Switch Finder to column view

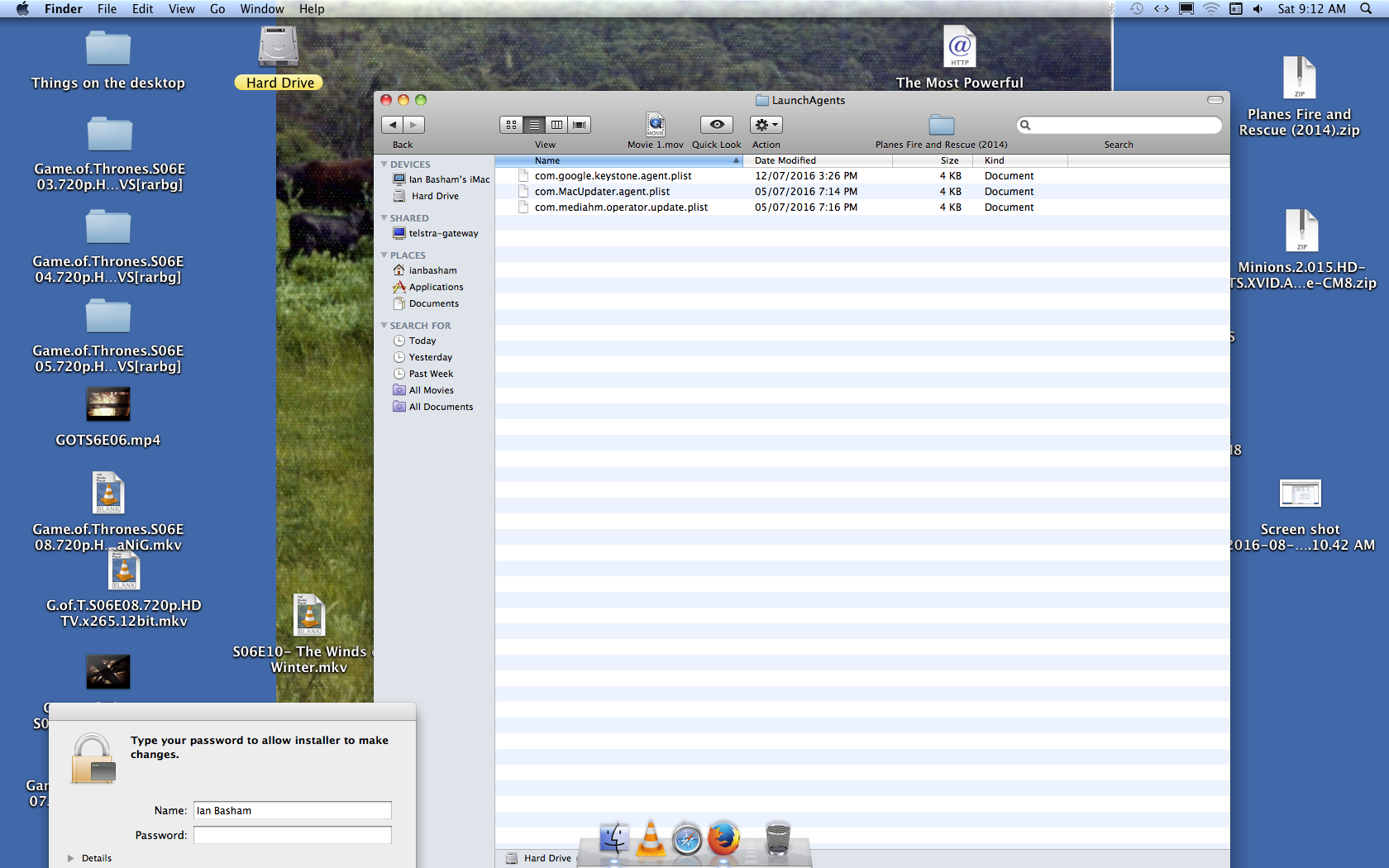[556, 125]
